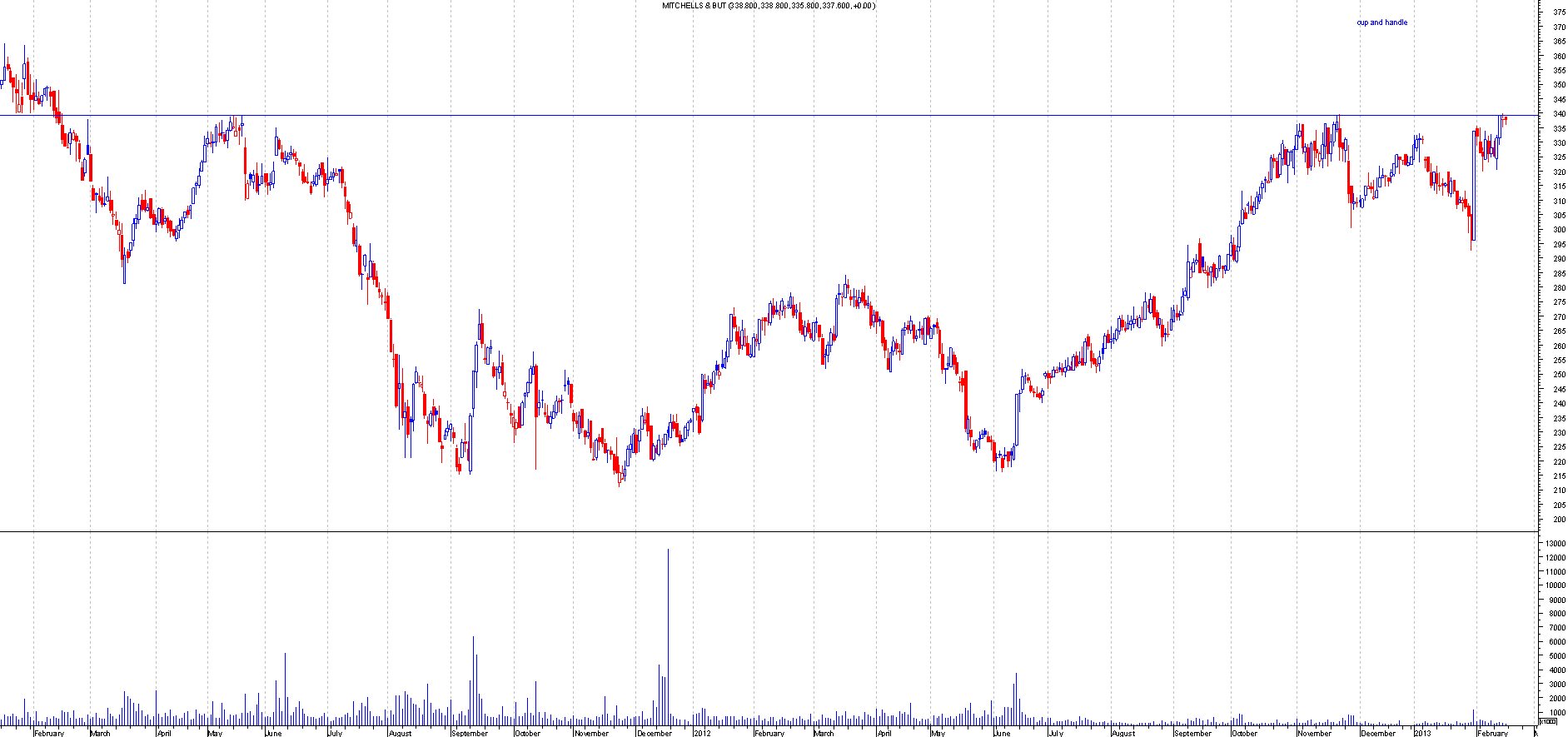The width and height of the screenshot is (1568, 737).
Task: Click the first June label on time axis
Action: coord(272,733)
